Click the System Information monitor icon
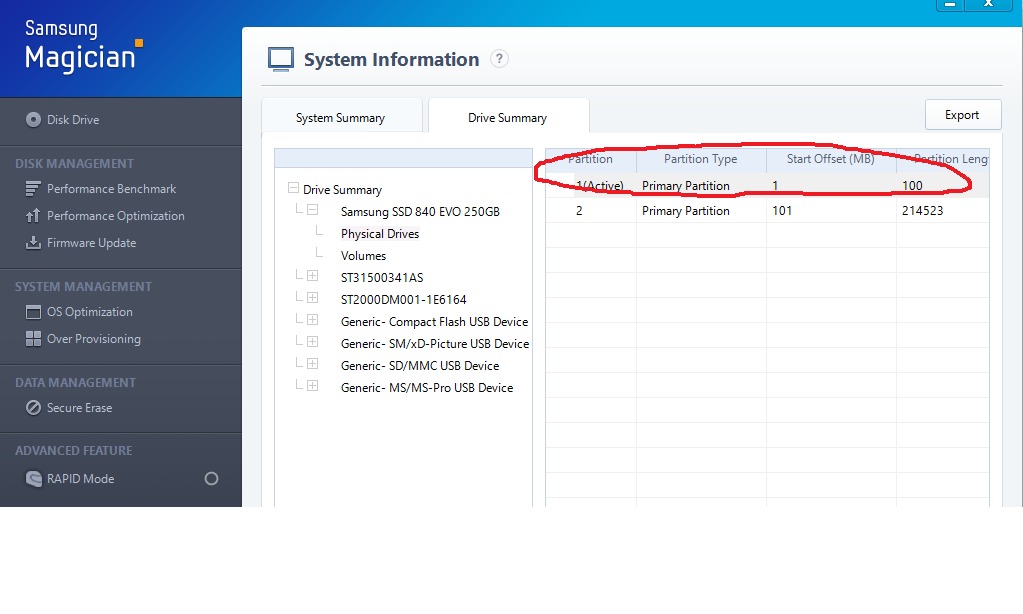 click(281, 59)
